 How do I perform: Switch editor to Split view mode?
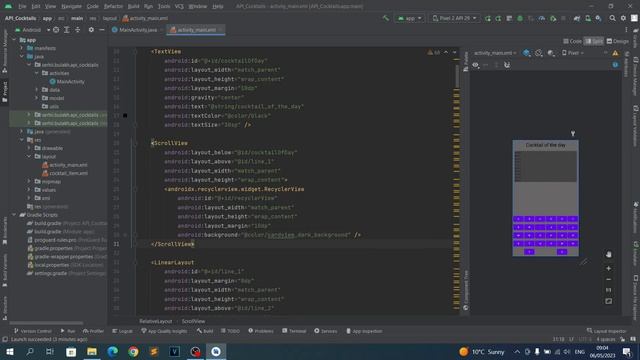[x=594, y=41]
